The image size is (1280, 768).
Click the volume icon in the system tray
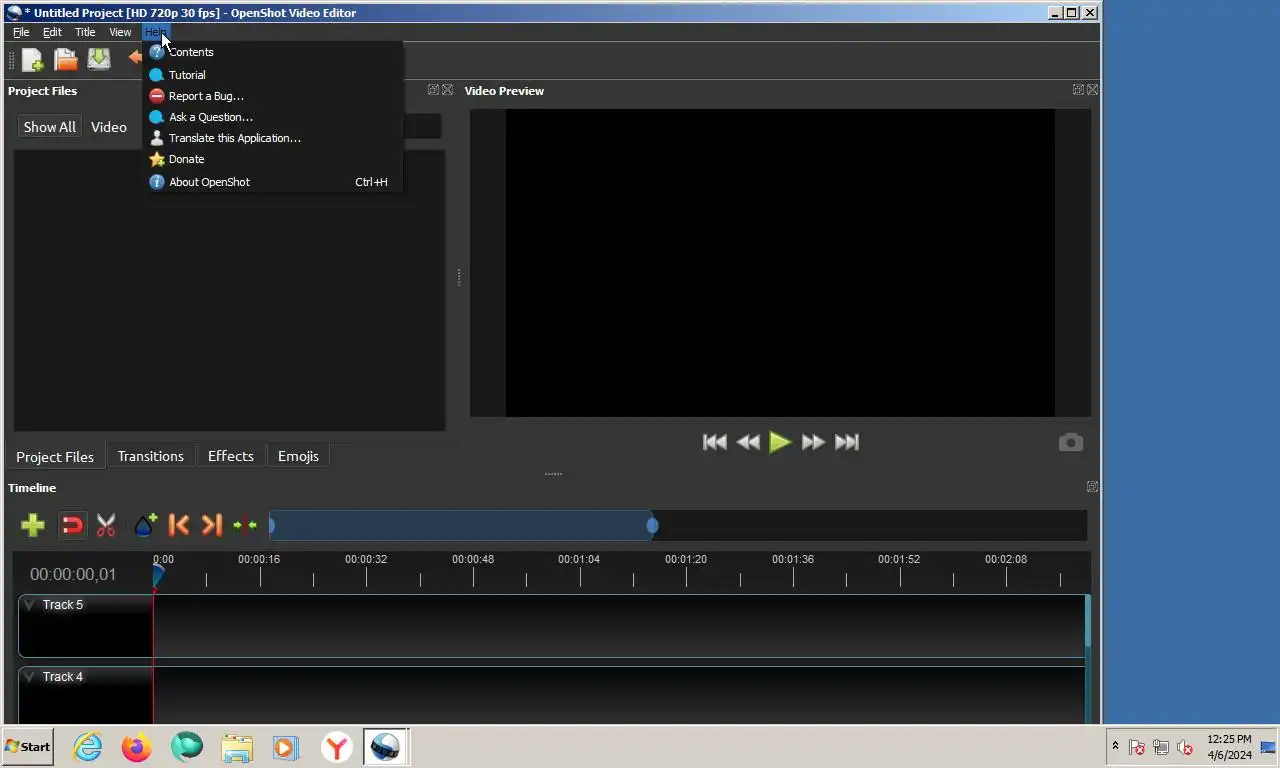1185,747
